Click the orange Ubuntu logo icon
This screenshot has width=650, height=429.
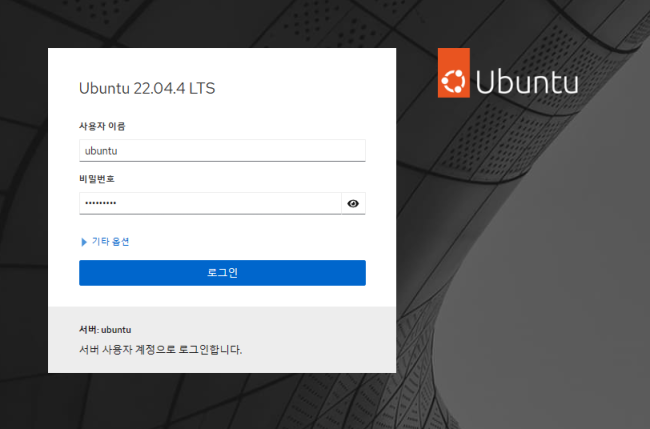(454, 73)
